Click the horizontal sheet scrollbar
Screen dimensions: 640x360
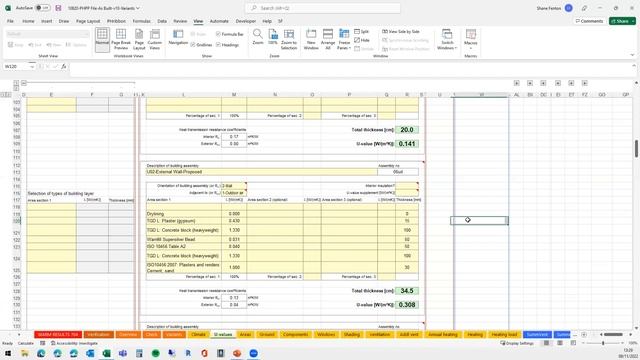point(612,335)
